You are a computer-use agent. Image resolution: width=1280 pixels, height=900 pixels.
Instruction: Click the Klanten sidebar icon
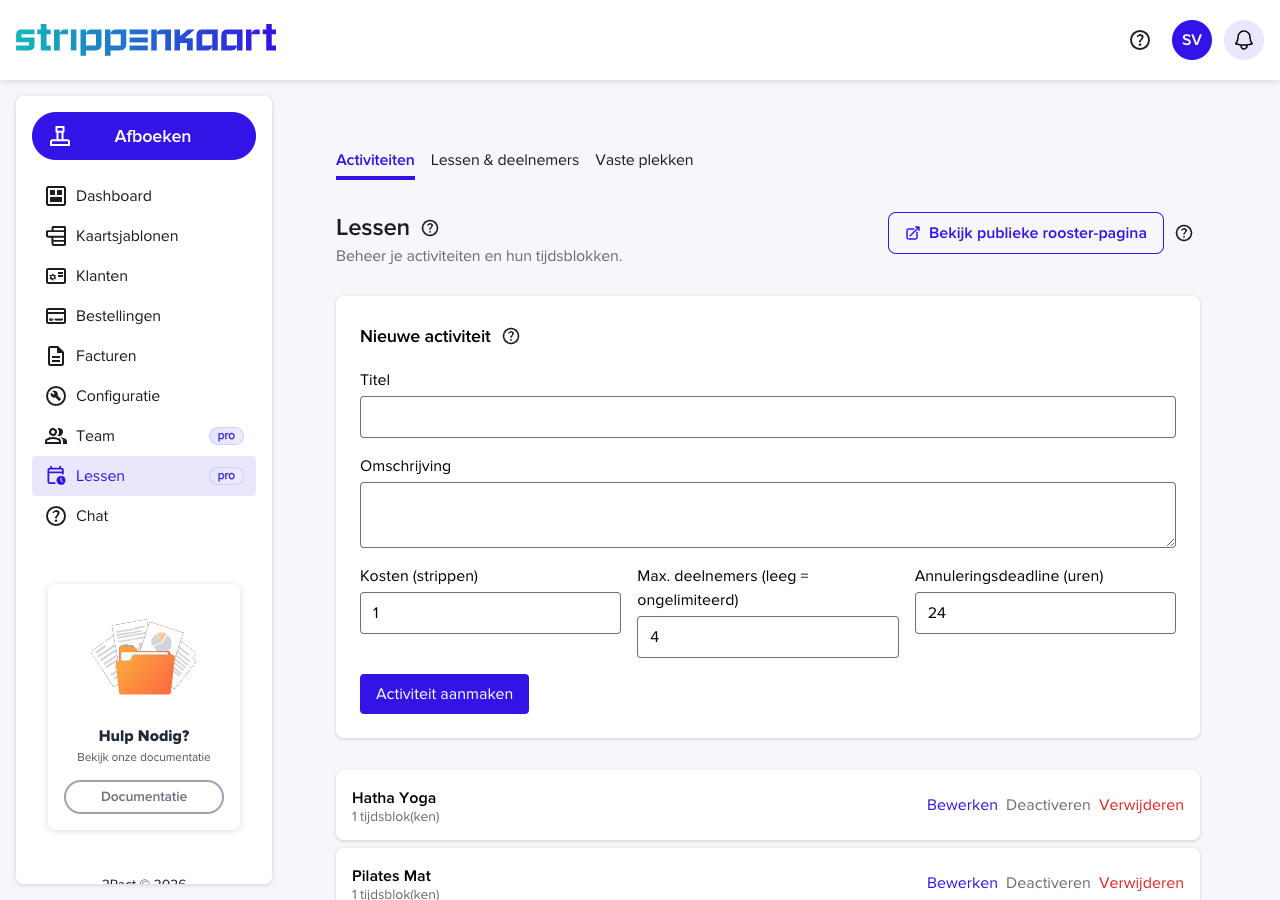[x=56, y=276]
